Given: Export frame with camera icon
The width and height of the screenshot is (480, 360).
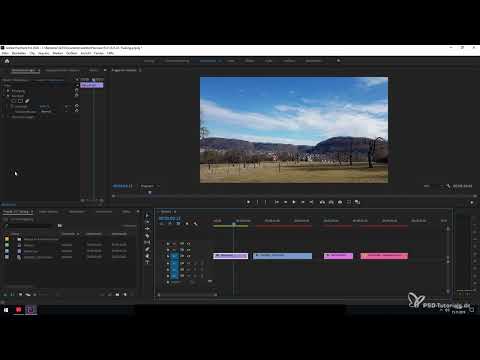Looking at the screenshot, I should pyautogui.click(x=340, y=202).
